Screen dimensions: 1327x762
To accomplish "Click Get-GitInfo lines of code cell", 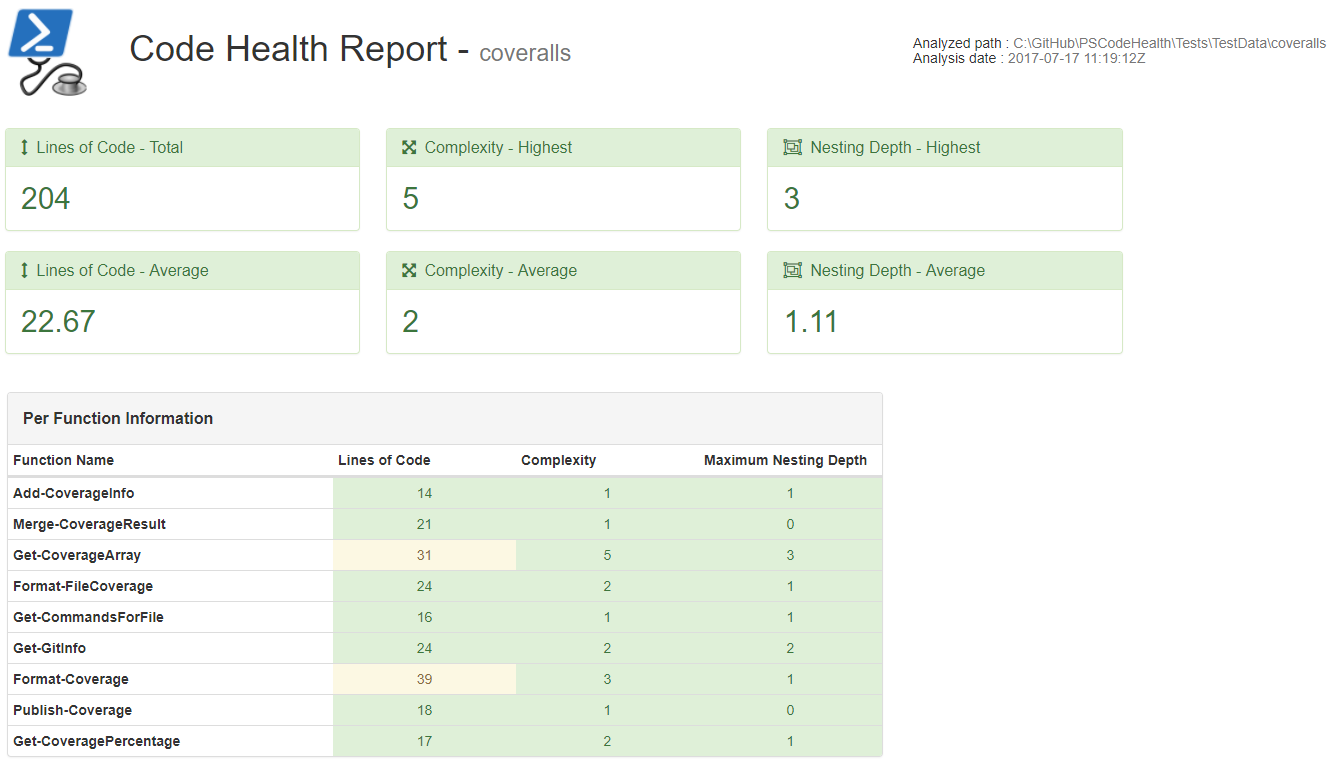I will [425, 648].
